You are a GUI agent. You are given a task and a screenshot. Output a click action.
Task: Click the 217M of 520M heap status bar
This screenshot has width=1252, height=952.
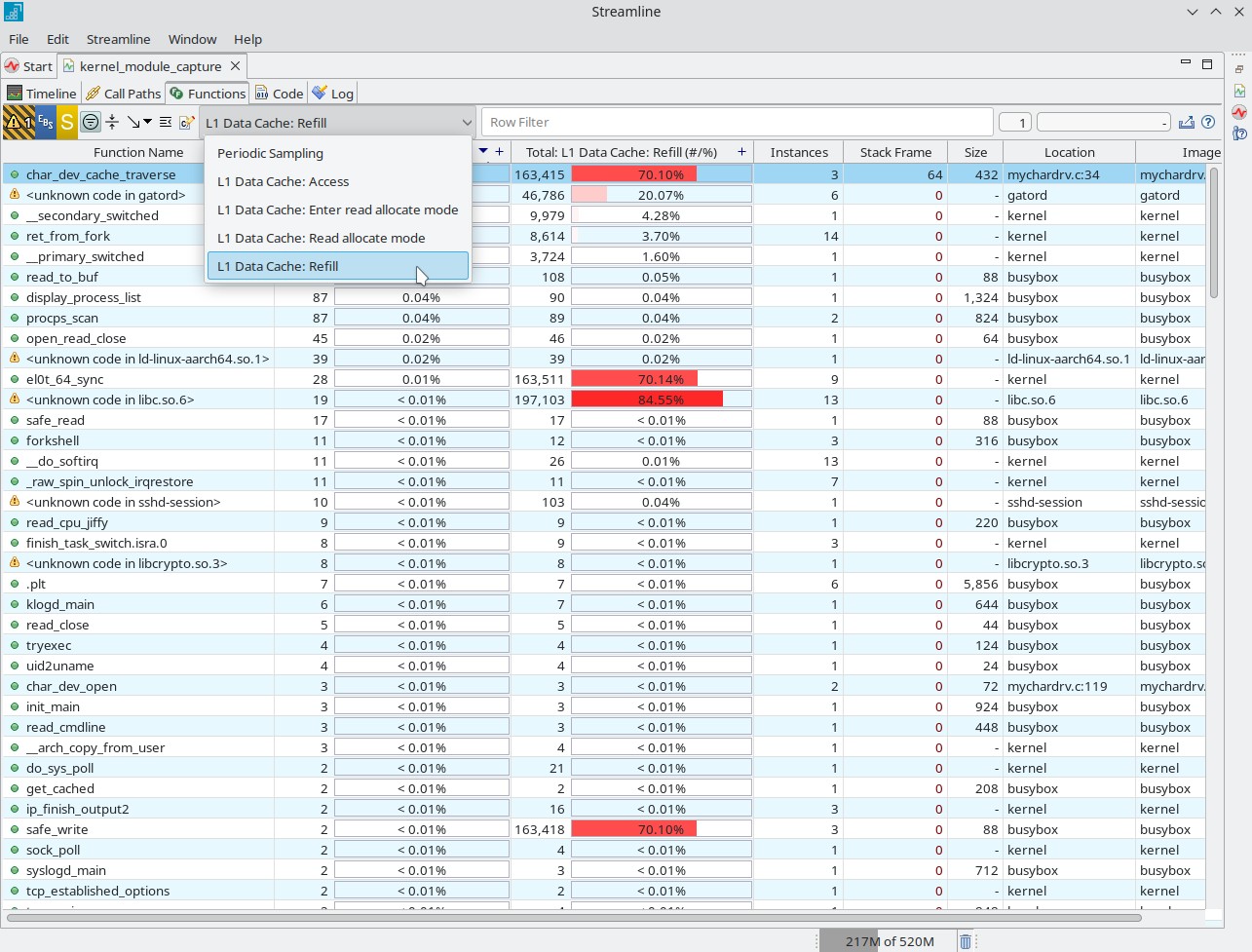click(x=889, y=941)
